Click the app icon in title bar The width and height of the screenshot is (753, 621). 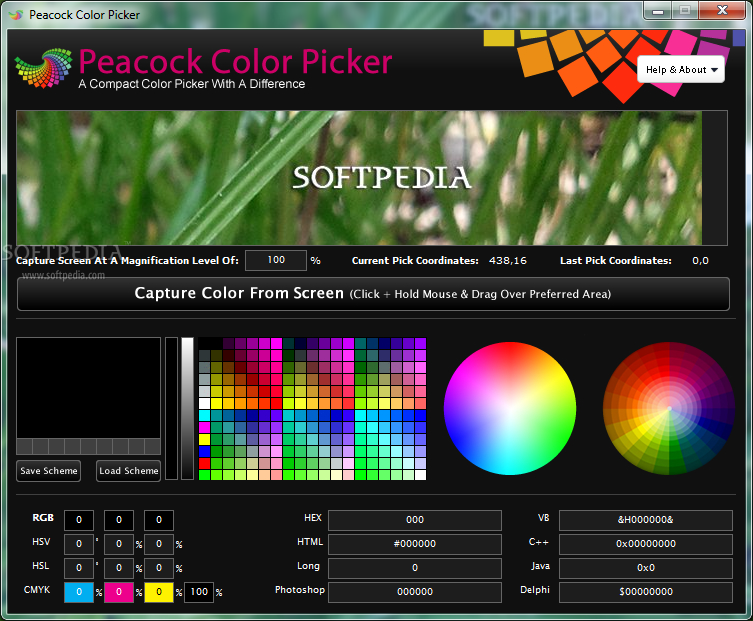pyautogui.click(x=15, y=15)
